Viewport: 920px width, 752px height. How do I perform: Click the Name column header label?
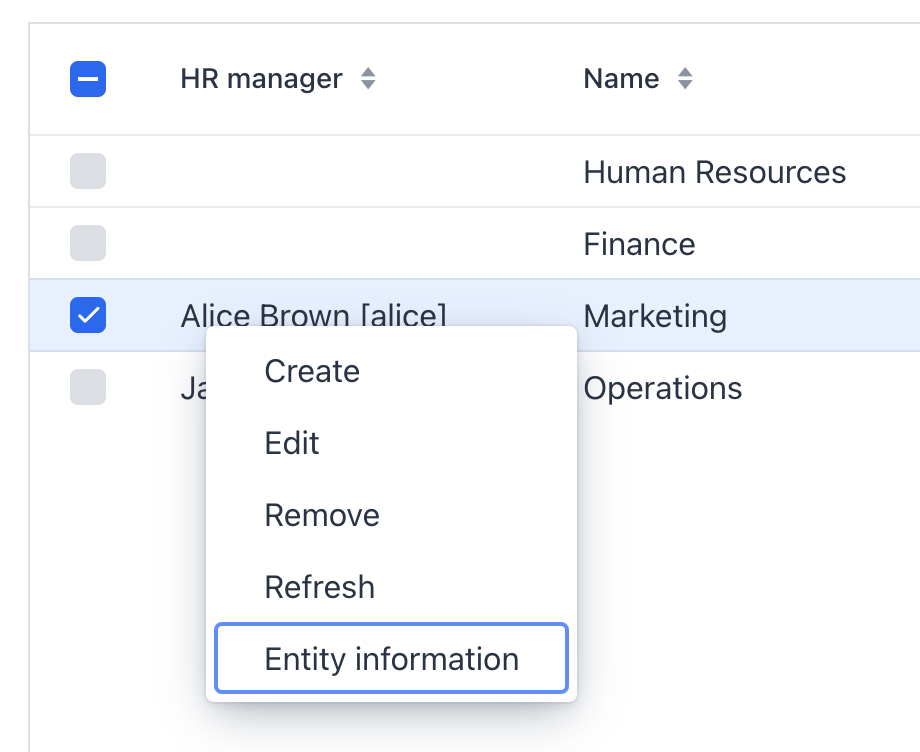[x=621, y=79]
